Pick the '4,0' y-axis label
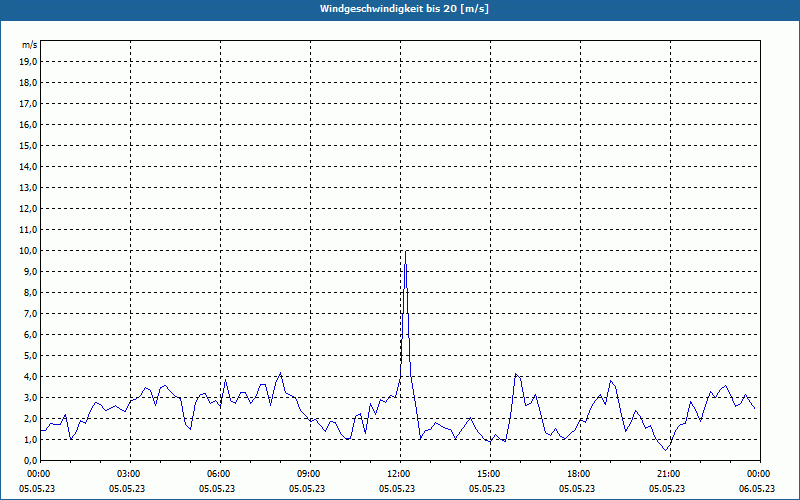This screenshot has height=500, width=800. coord(30,377)
